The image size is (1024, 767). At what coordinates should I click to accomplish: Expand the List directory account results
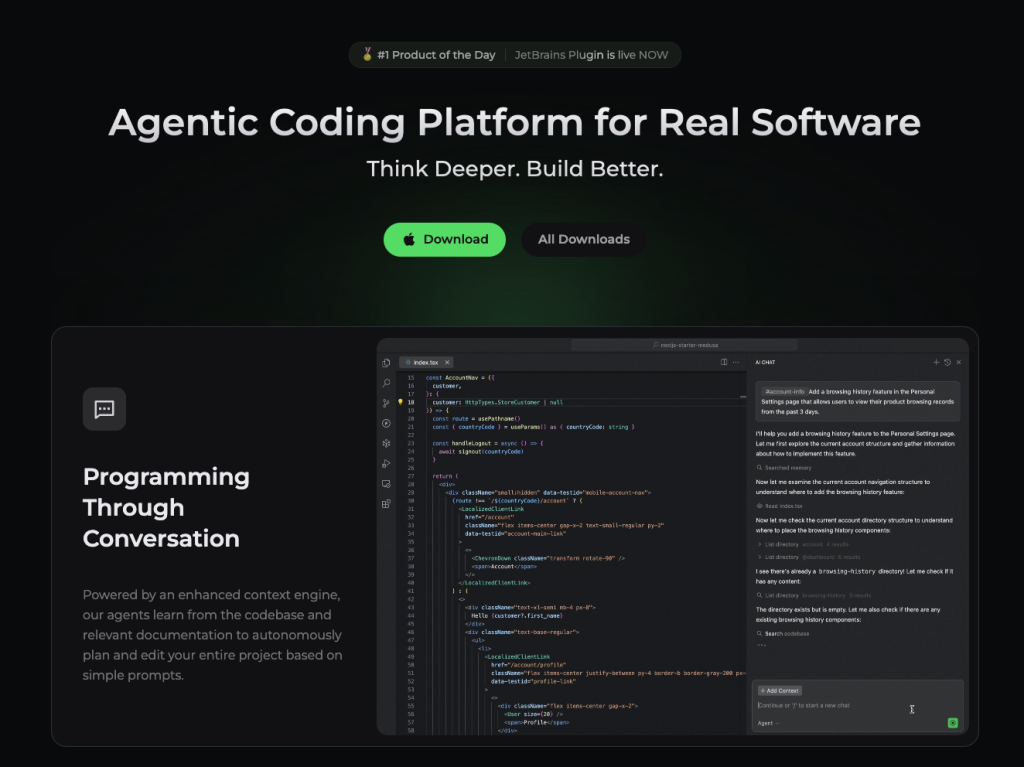coord(760,544)
